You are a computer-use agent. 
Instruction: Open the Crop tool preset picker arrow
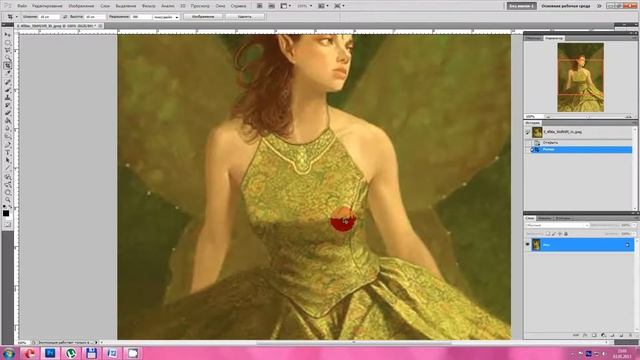click(16, 17)
